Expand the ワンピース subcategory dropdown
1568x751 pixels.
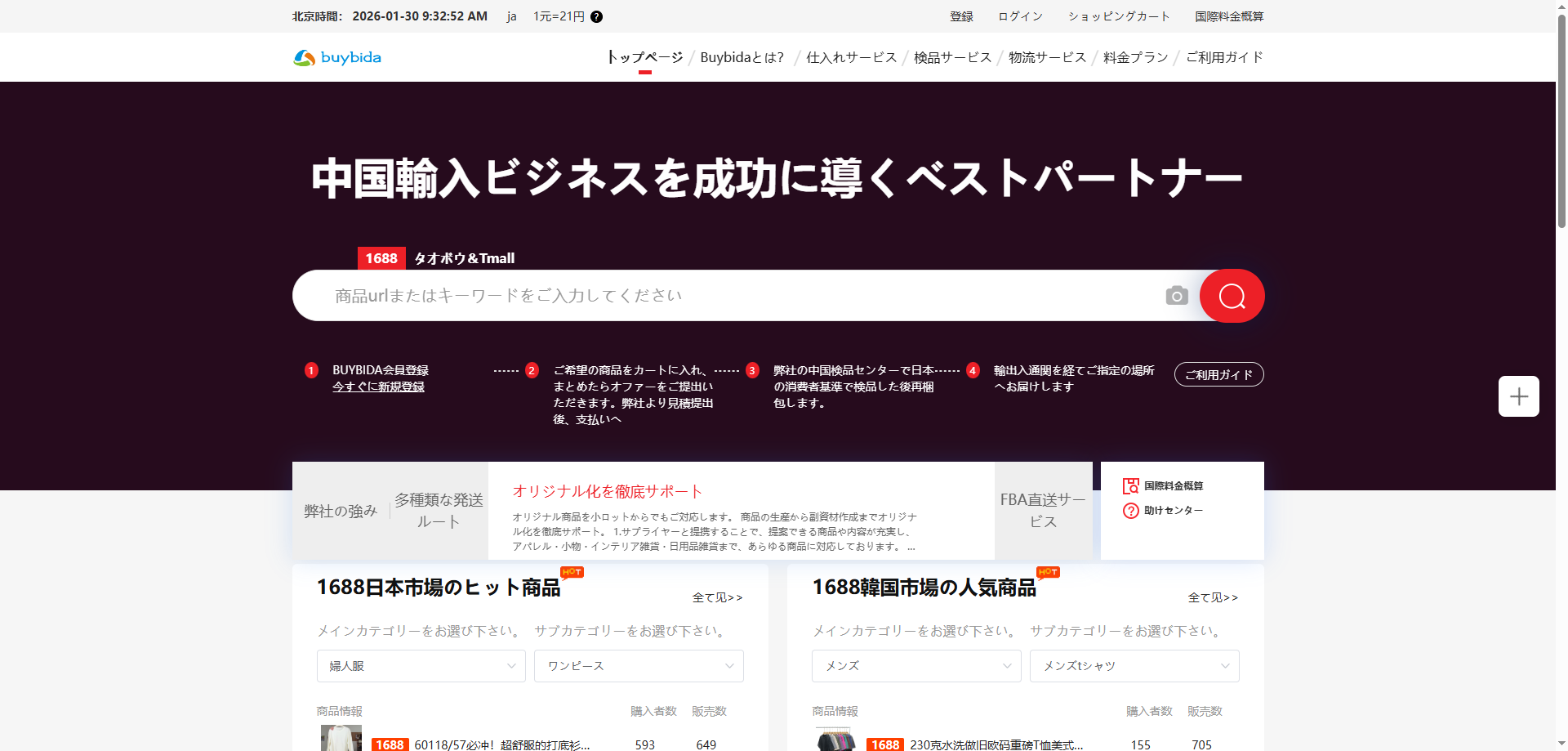(639, 666)
